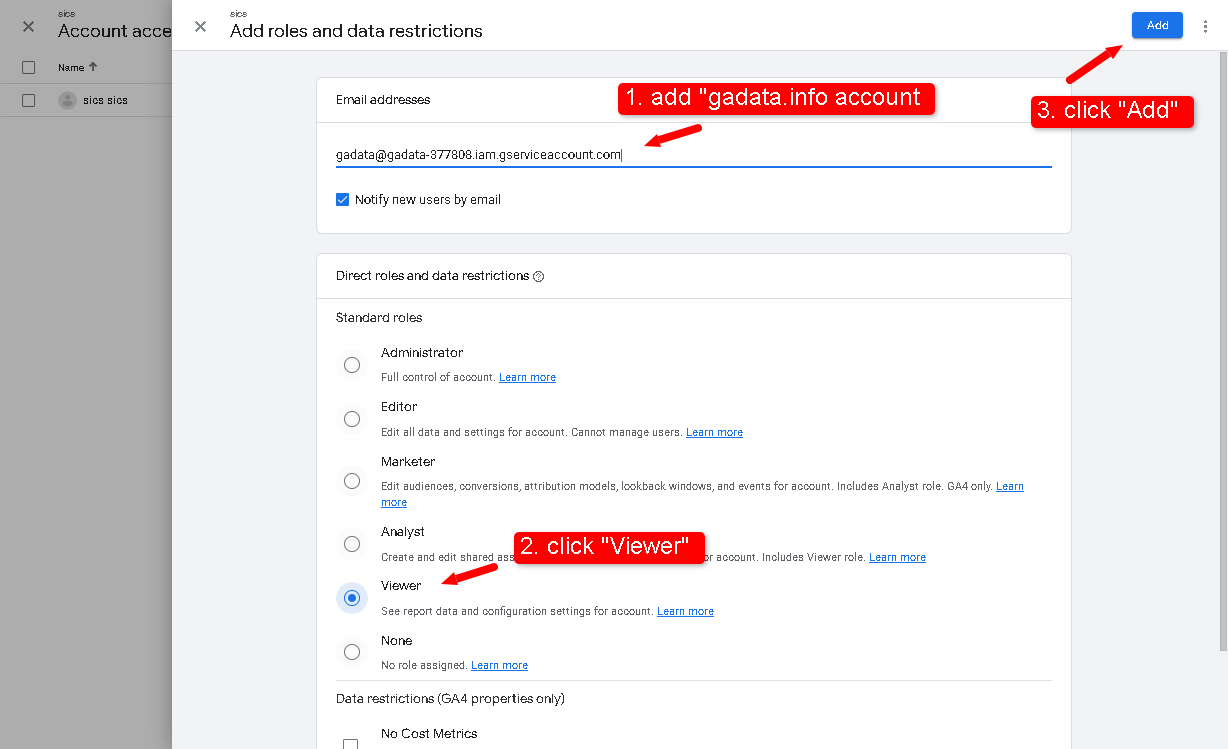Select the Administrator role radio button
Screen dimensions: 1228x749
point(352,365)
